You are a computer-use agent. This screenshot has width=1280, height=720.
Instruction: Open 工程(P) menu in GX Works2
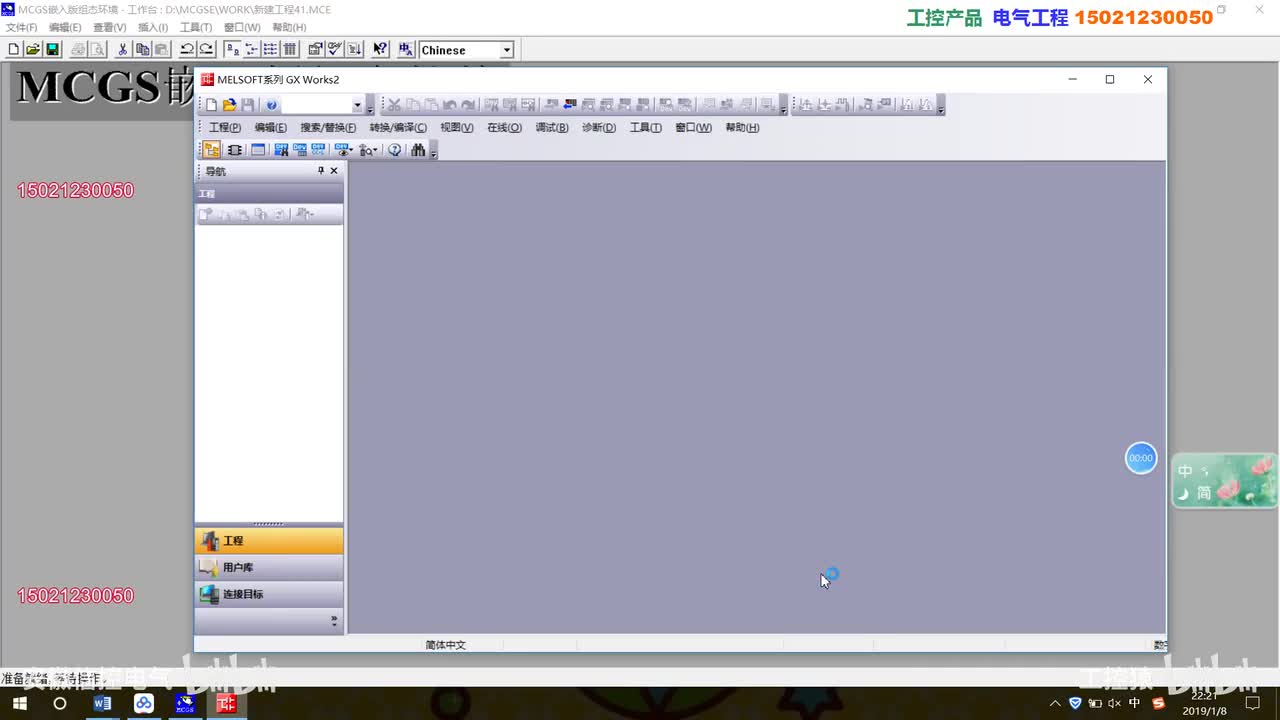click(x=225, y=128)
